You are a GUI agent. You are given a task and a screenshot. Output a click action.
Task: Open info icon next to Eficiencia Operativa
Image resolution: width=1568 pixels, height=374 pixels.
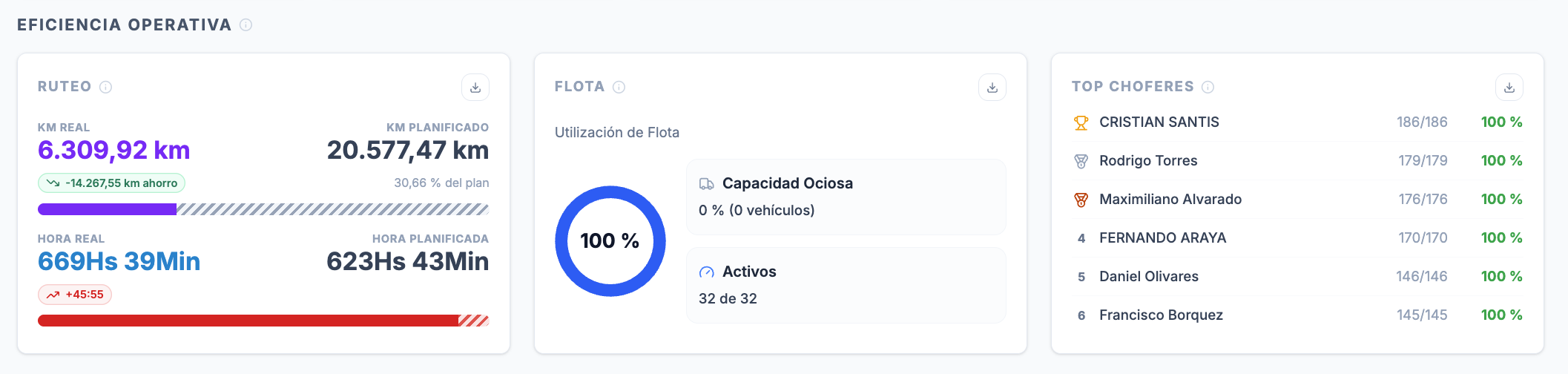246,25
